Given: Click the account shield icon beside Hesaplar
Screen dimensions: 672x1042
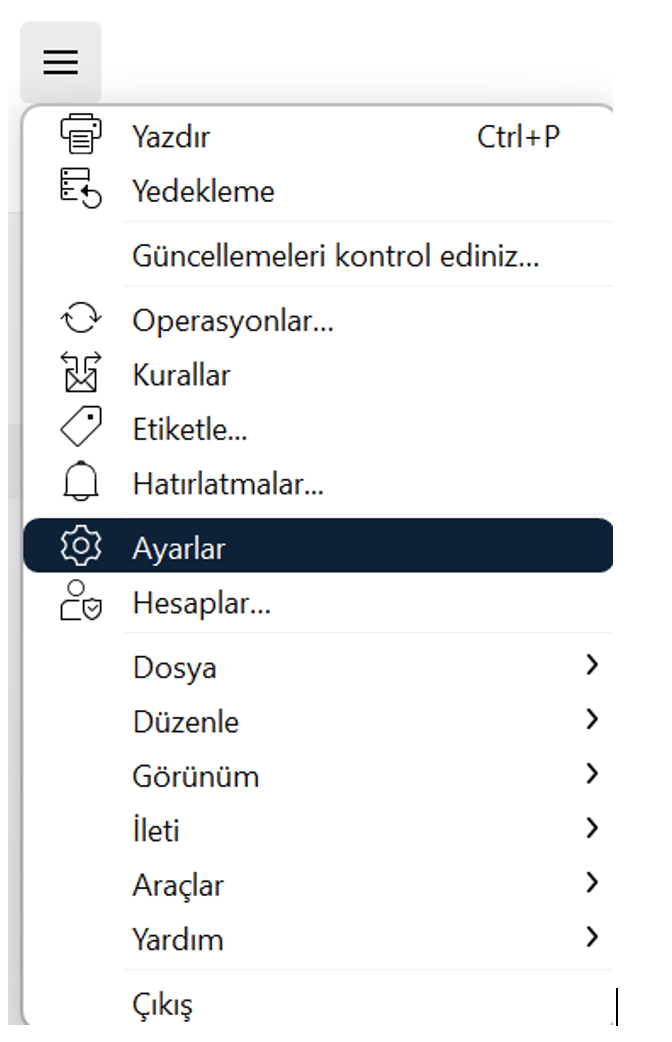Looking at the screenshot, I should click(x=81, y=601).
